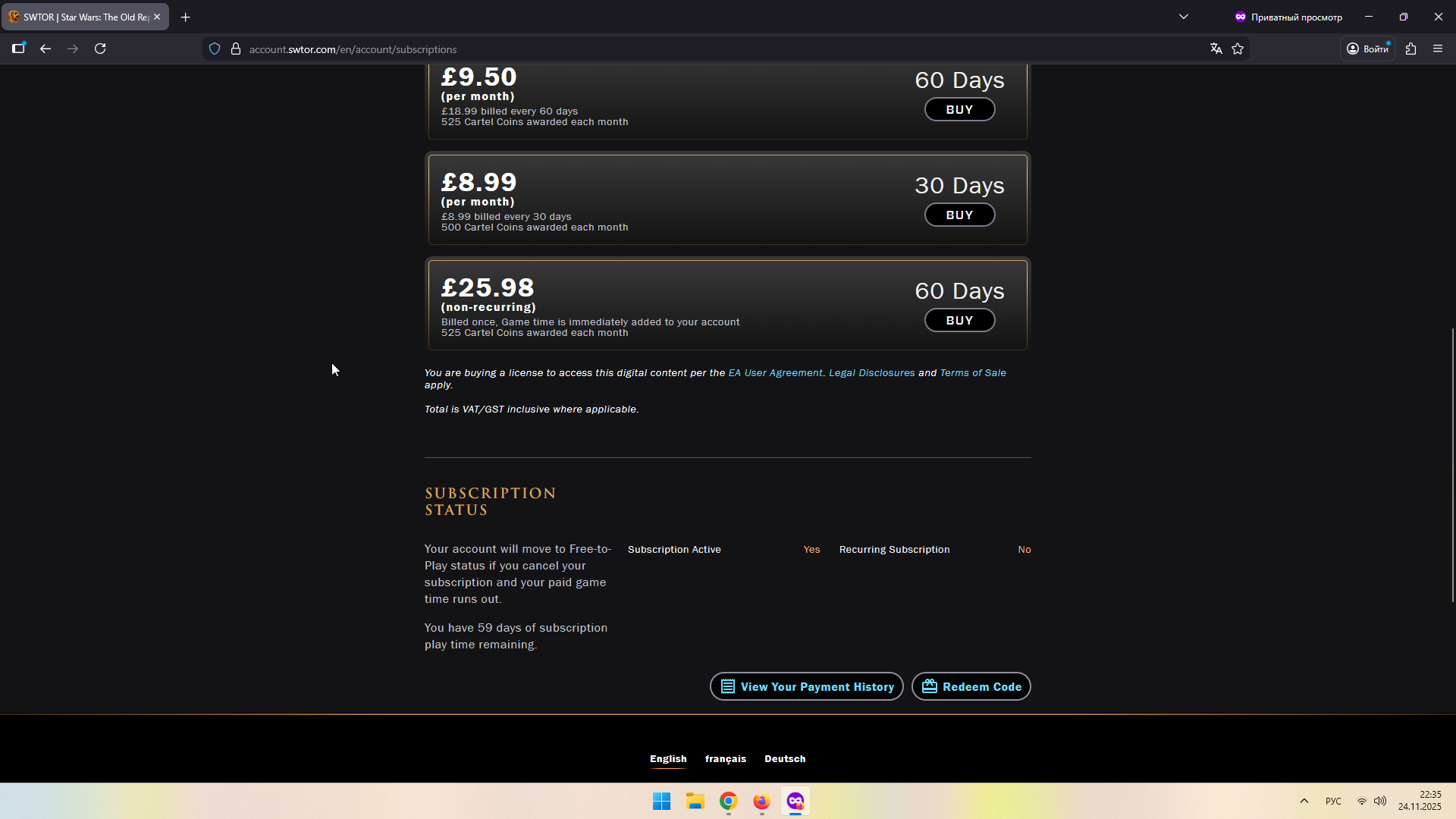The image size is (1456, 819).
Task: Go back using the back arrow
Action: pos(45,49)
